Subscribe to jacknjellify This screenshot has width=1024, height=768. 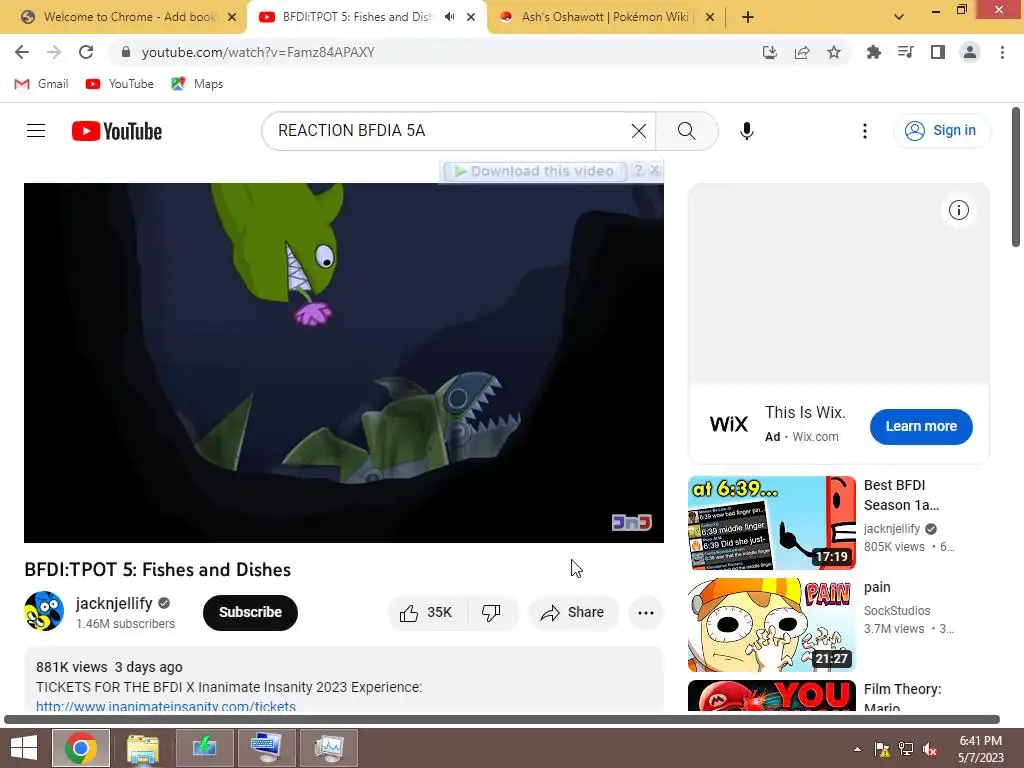pyautogui.click(x=250, y=613)
